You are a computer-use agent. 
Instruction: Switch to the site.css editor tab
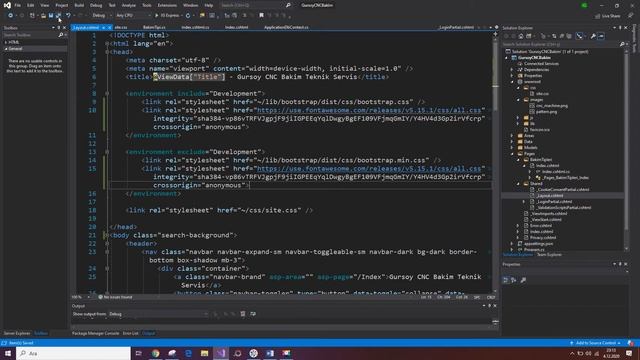click(x=121, y=27)
